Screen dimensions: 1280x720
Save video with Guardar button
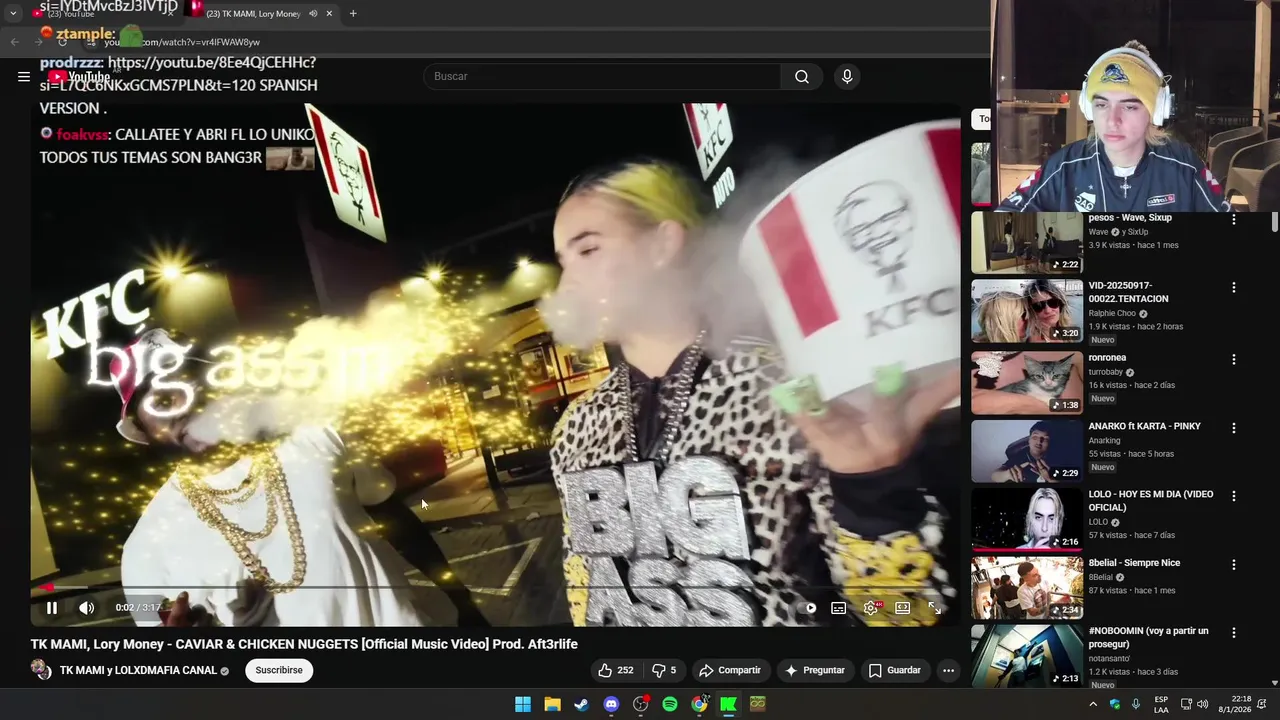pyautogui.click(x=895, y=670)
